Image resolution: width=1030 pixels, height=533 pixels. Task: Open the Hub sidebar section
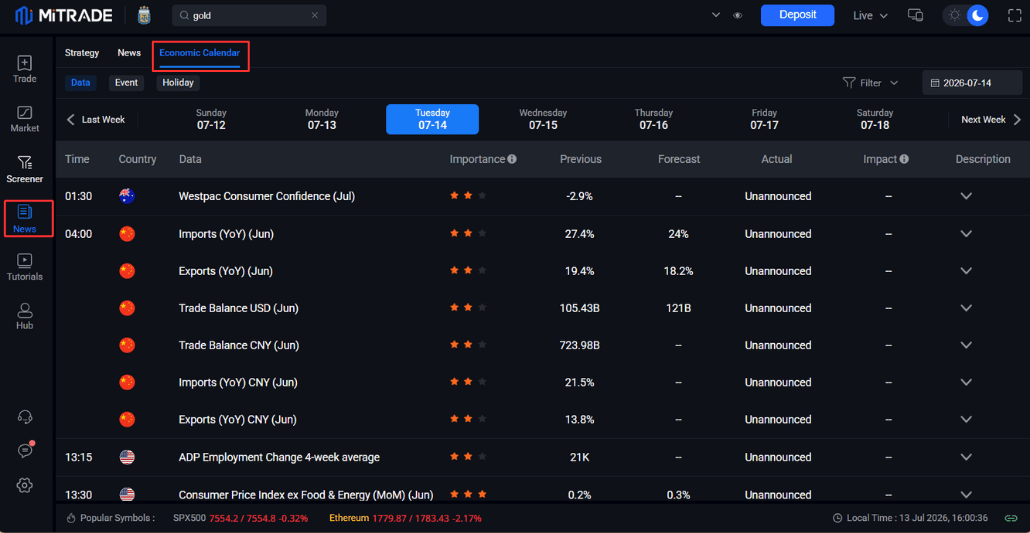click(25, 317)
